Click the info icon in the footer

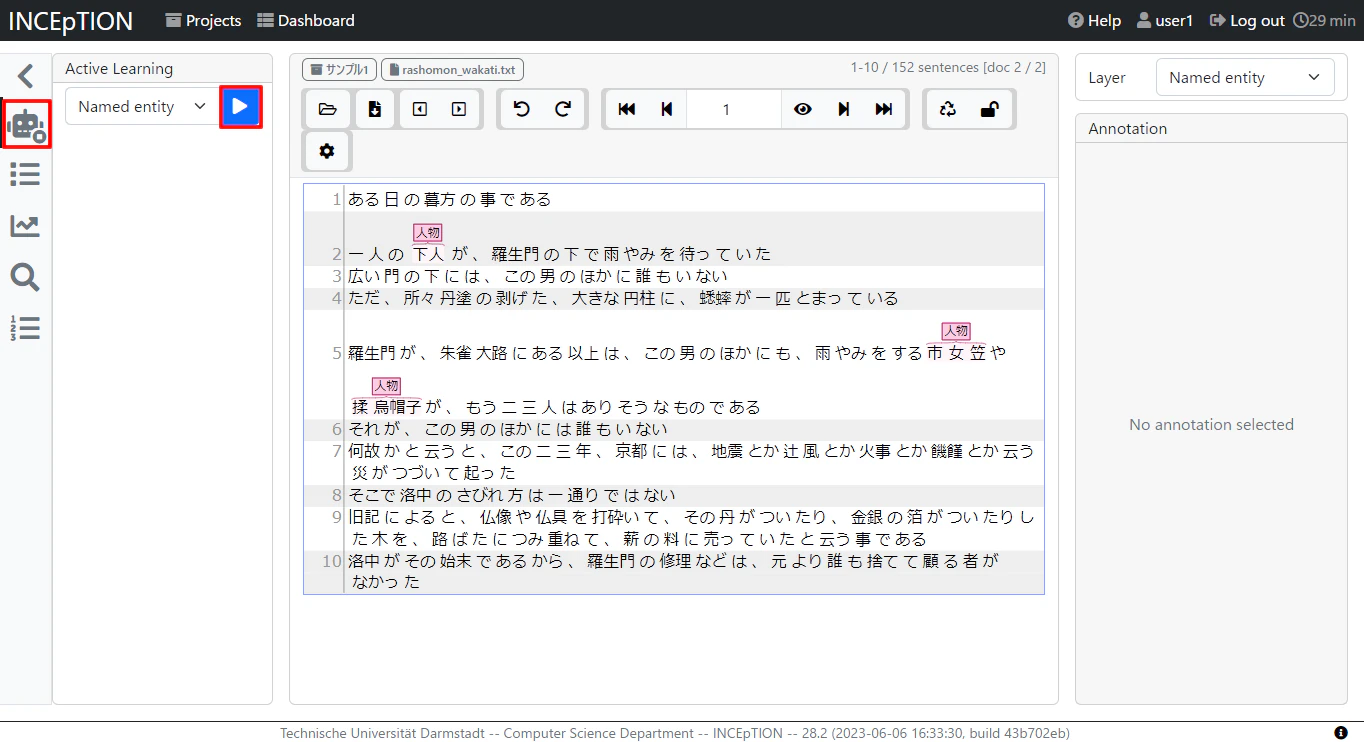point(1341,733)
